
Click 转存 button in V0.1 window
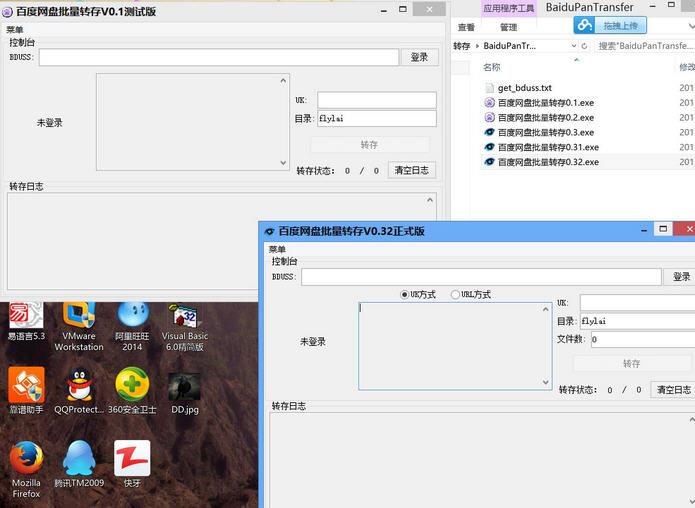pyautogui.click(x=370, y=145)
